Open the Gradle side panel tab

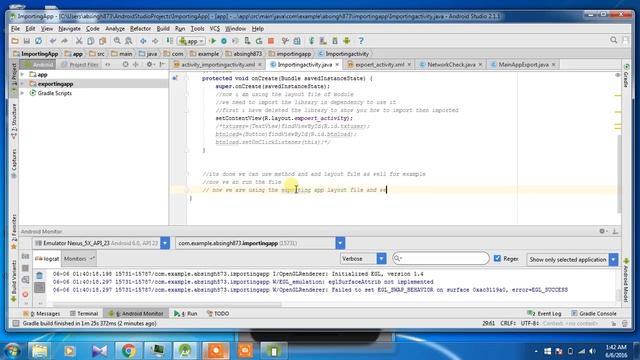click(x=626, y=75)
